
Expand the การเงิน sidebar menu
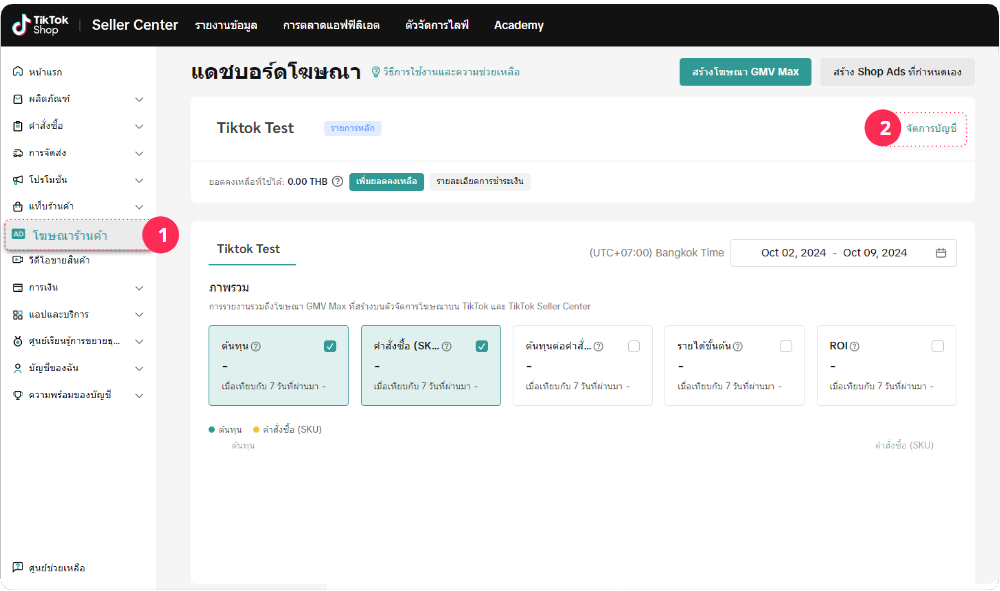[x=139, y=287]
